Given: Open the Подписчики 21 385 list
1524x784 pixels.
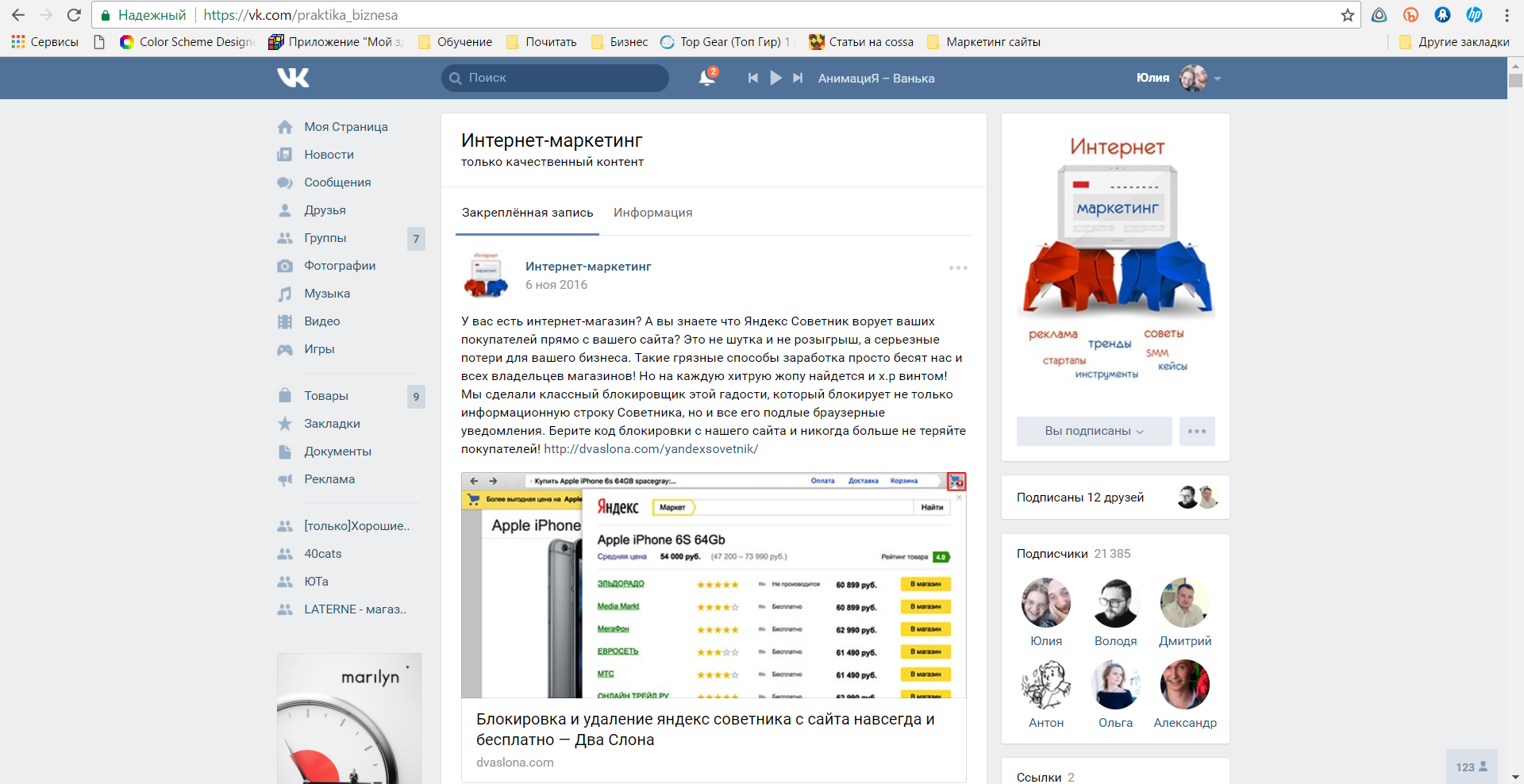Looking at the screenshot, I should pyautogui.click(x=1073, y=554).
